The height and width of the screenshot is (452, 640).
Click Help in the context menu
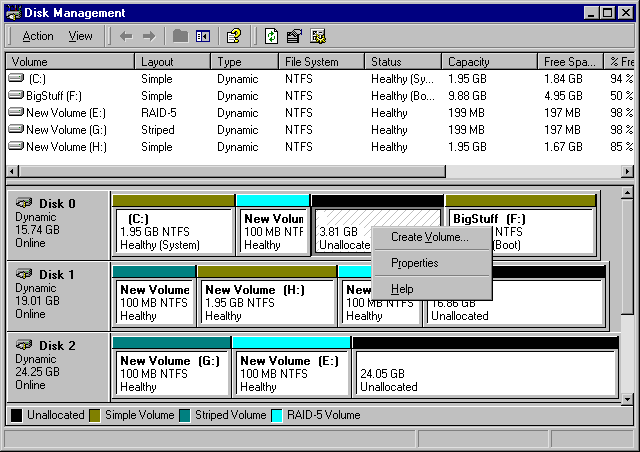[401, 289]
